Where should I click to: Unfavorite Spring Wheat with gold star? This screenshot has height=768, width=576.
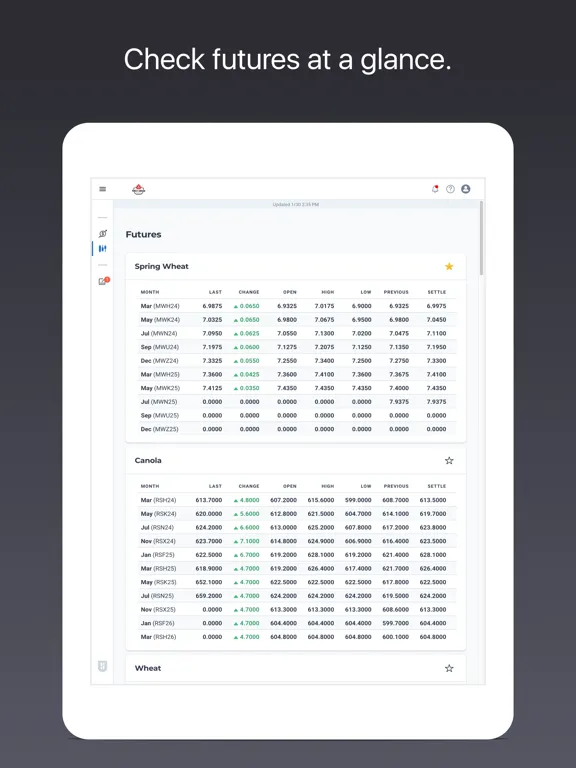[x=449, y=266]
